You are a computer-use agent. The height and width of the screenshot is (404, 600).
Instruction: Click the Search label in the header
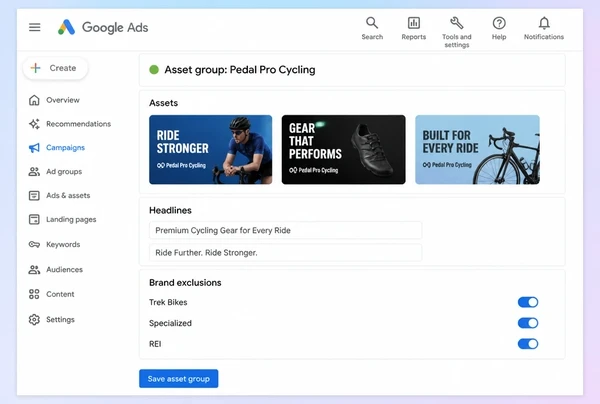(372, 37)
